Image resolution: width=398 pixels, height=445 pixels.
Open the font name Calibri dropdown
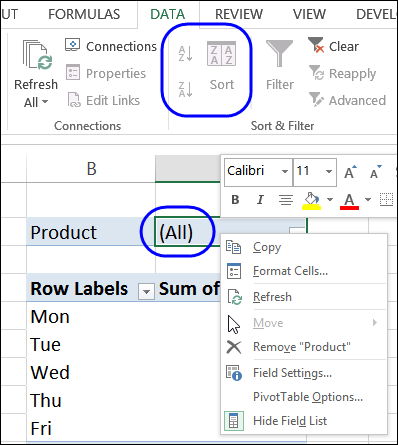285,172
